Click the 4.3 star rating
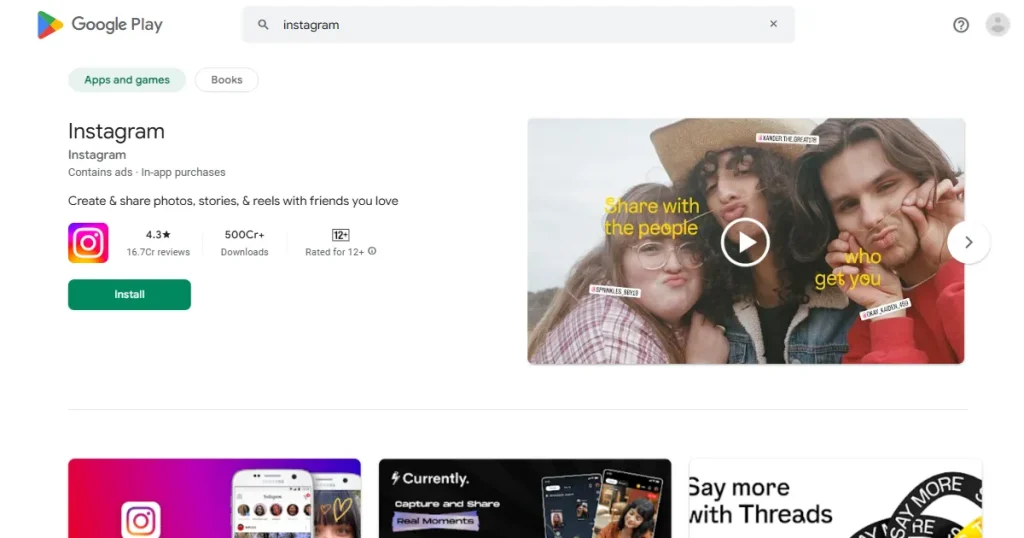 click(x=158, y=234)
